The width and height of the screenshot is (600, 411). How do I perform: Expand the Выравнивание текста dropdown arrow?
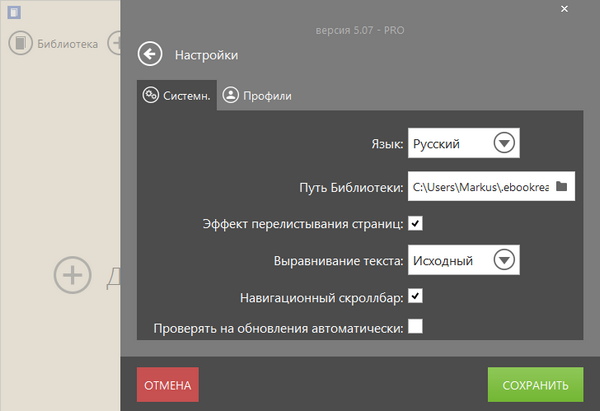(504, 260)
